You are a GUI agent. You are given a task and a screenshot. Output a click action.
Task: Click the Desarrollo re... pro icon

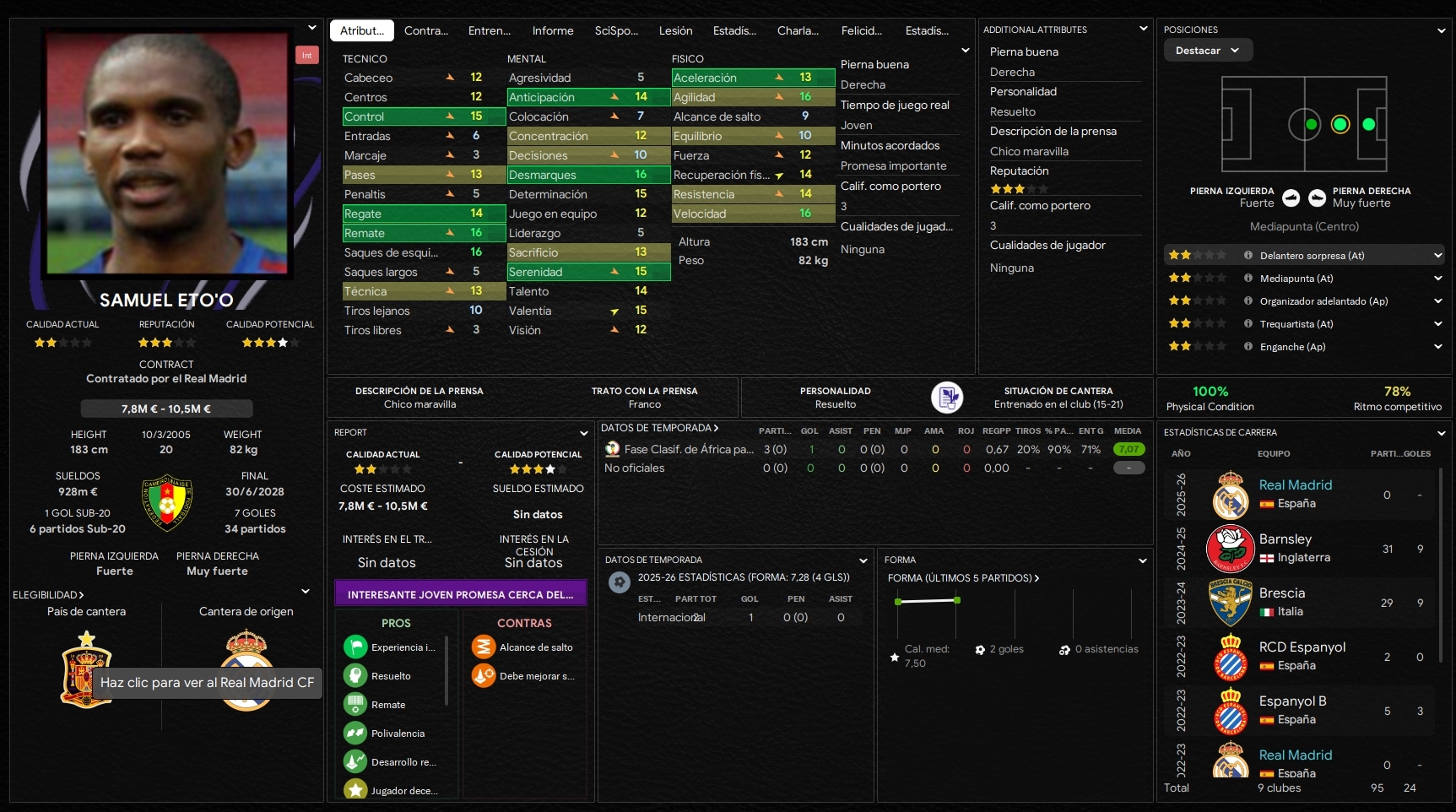(355, 762)
